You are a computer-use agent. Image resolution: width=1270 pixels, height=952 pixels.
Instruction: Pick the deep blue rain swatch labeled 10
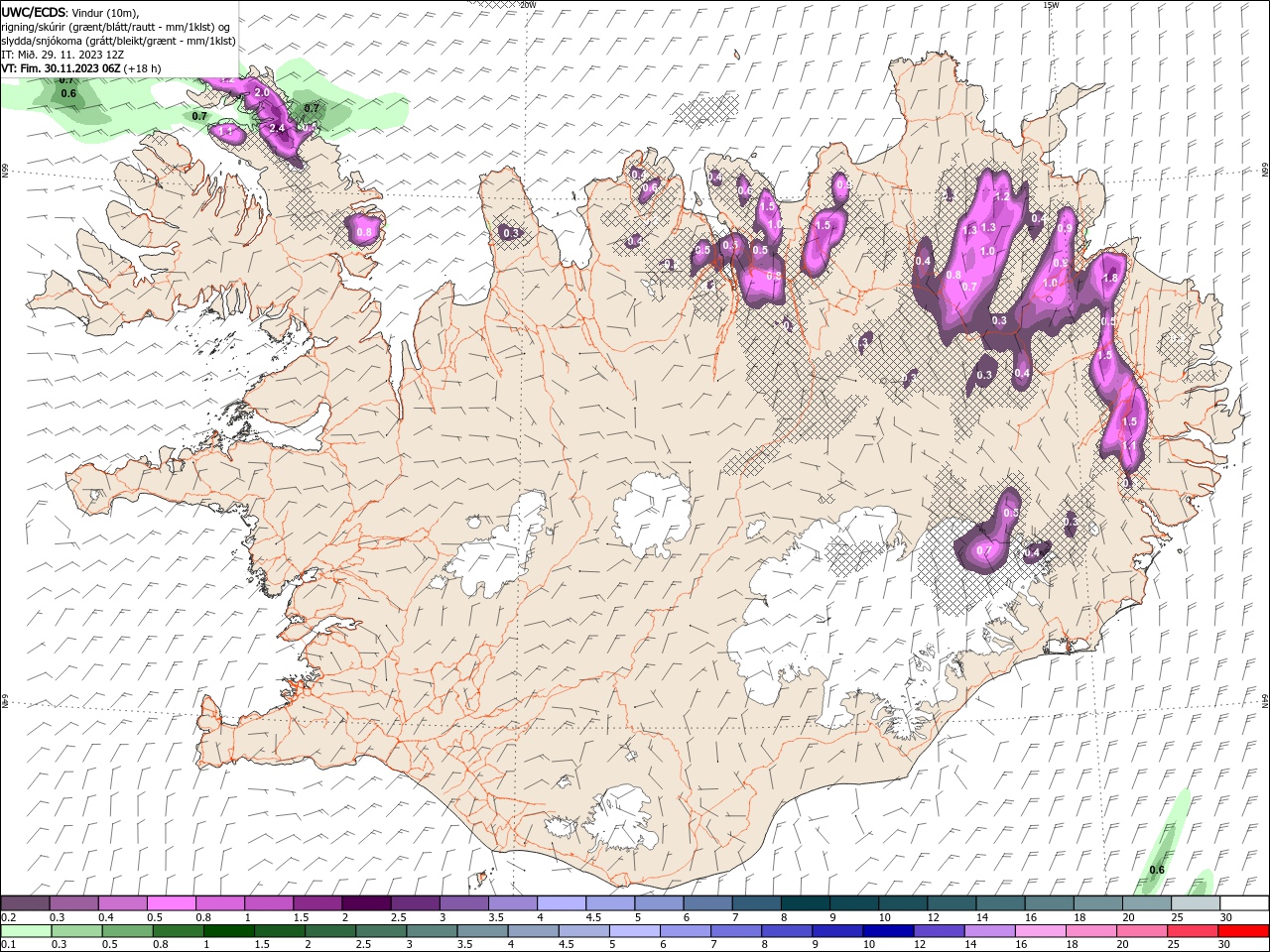pos(887,931)
